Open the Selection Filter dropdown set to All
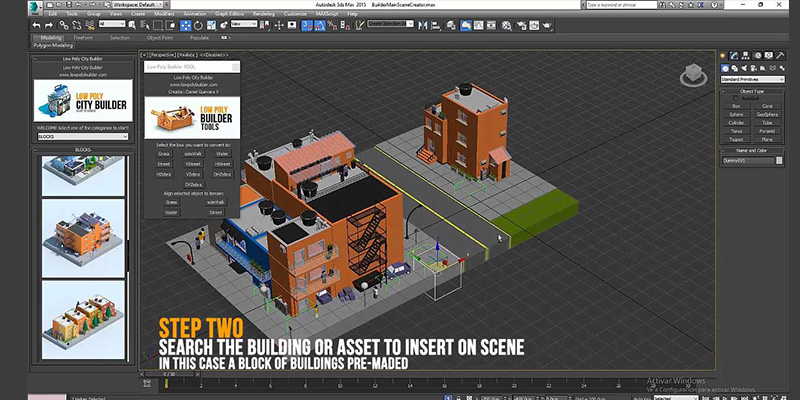800x400 pixels. click(112, 23)
